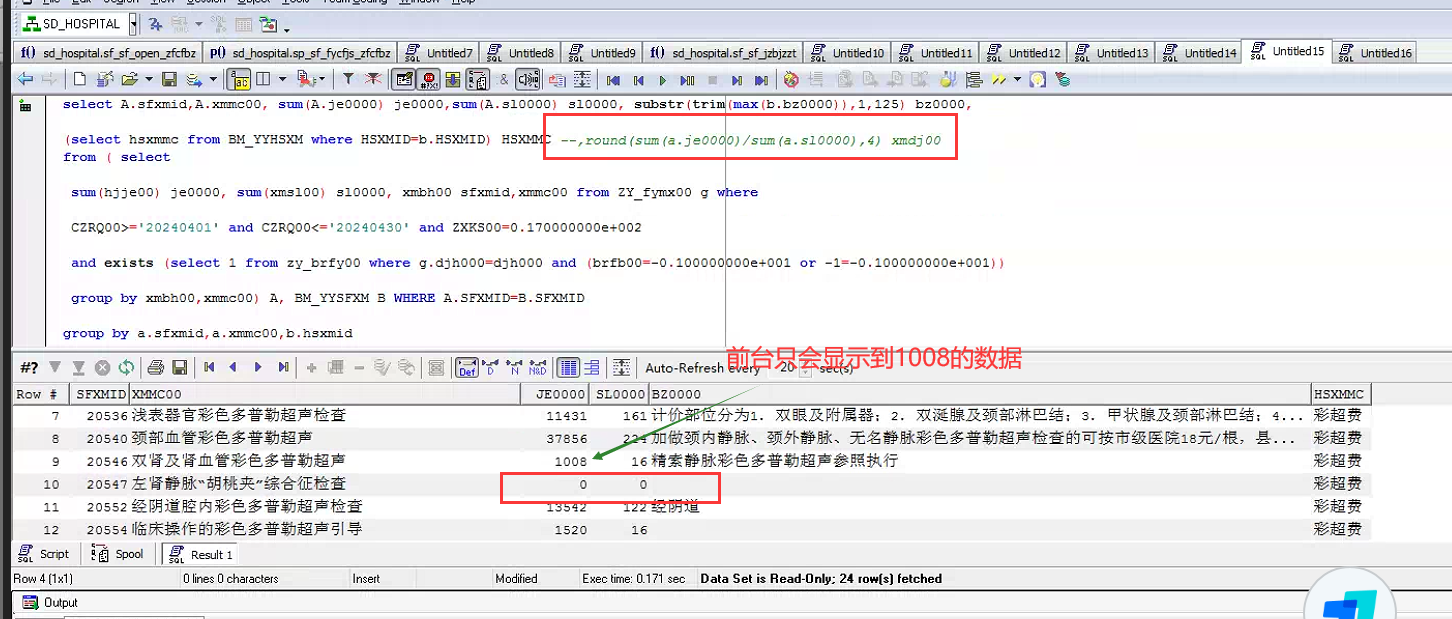Go to the previous record in result grid
Image resolution: width=1452 pixels, height=619 pixels.
[233, 367]
